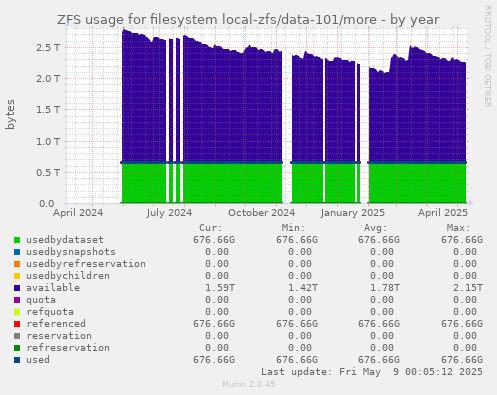Click the 0.5 T y-axis label
This screenshot has width=497, height=395.
48,173
